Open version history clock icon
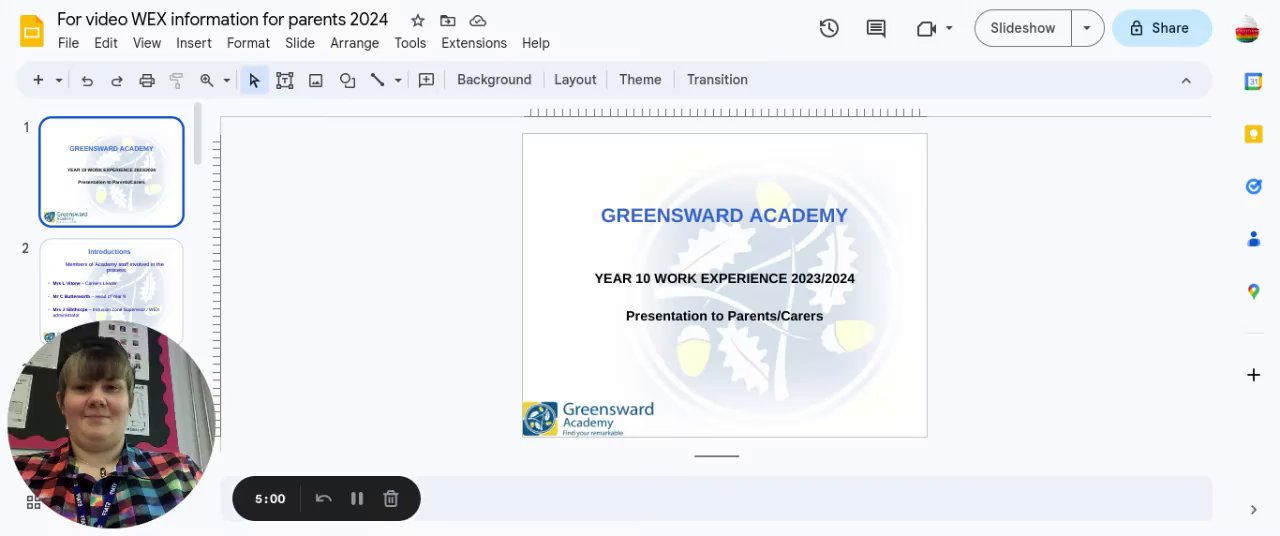1280x536 pixels. coord(829,28)
